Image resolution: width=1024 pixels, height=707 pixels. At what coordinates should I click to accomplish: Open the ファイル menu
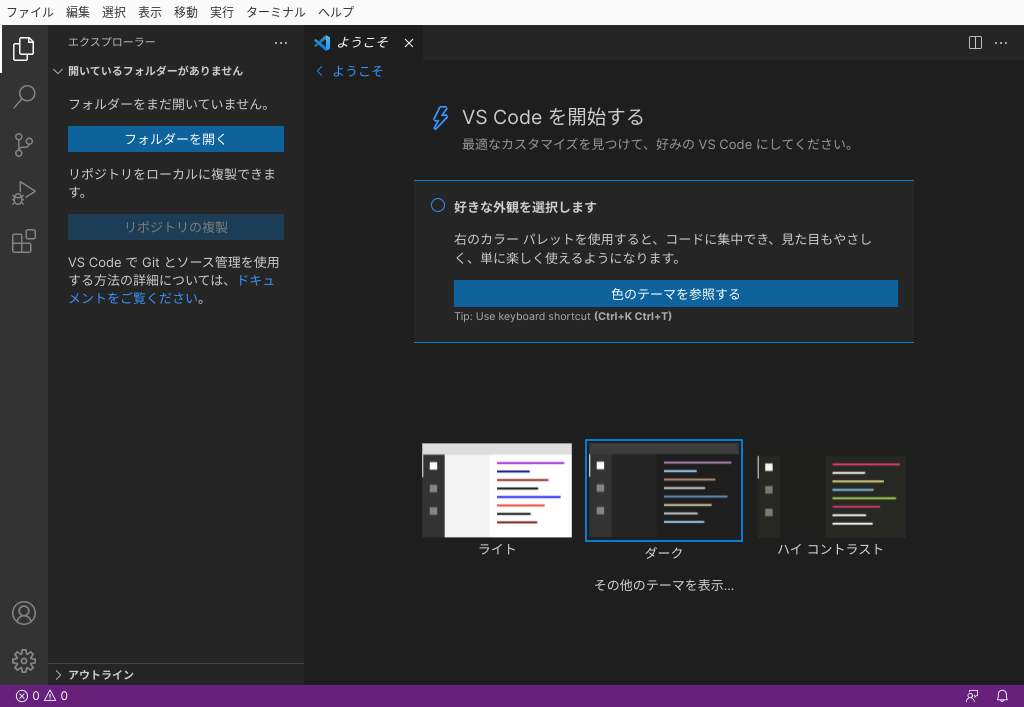point(29,12)
